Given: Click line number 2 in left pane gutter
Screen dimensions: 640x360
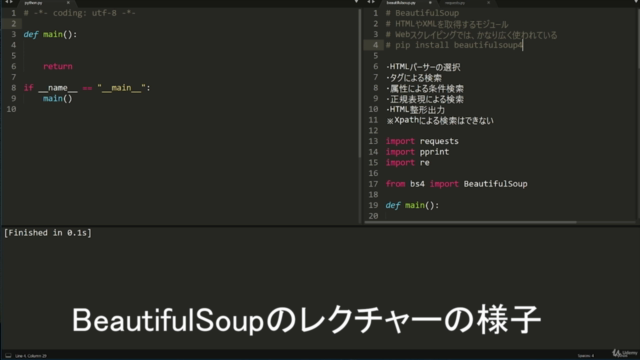Looking at the screenshot, I should coord(13,24).
